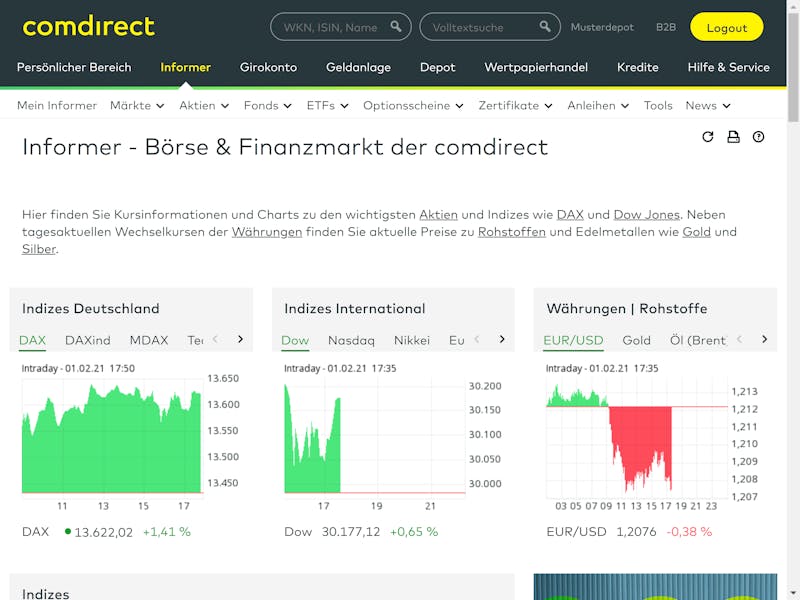
Task: Show previous tabs in Indizes Deutschland
Action: point(216,339)
